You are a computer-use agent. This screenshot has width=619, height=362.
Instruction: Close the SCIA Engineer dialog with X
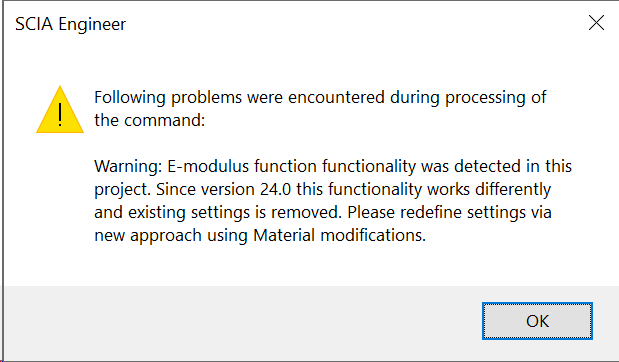tap(596, 23)
